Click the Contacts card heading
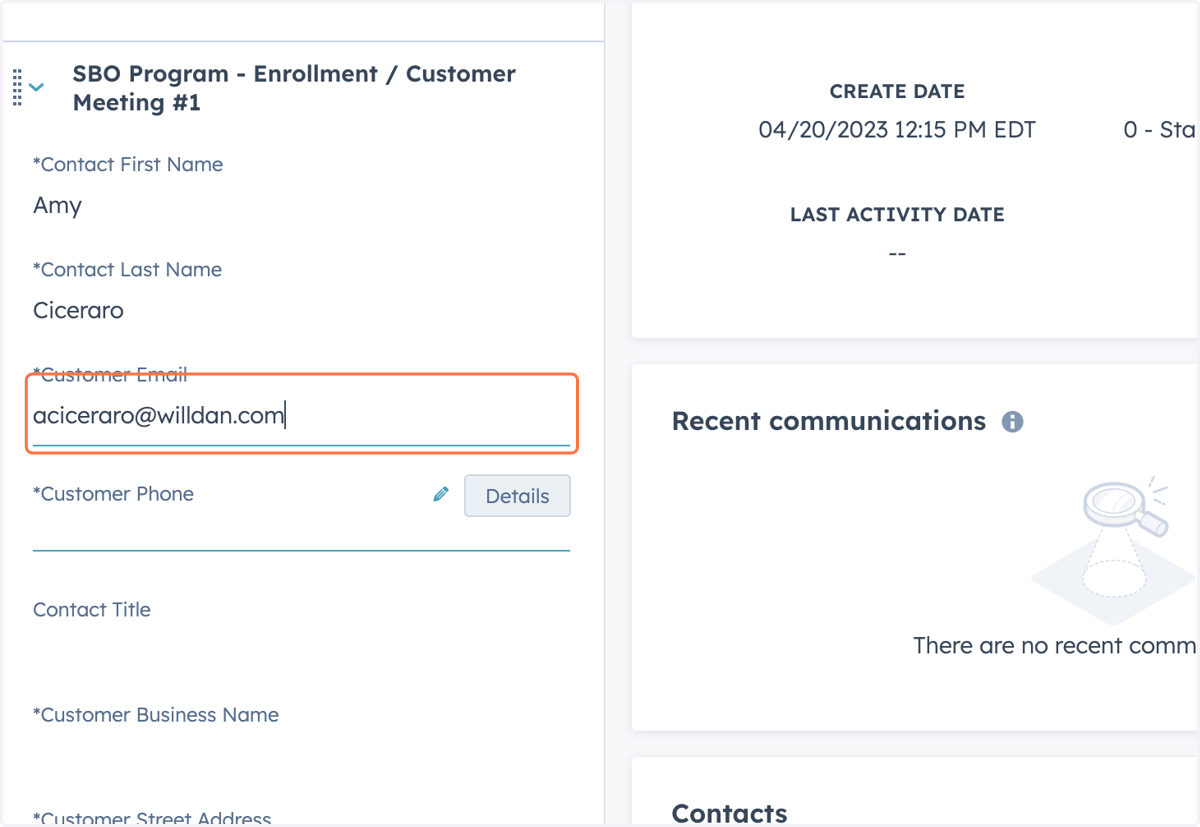Image resolution: width=1200 pixels, height=827 pixels. 730,814
